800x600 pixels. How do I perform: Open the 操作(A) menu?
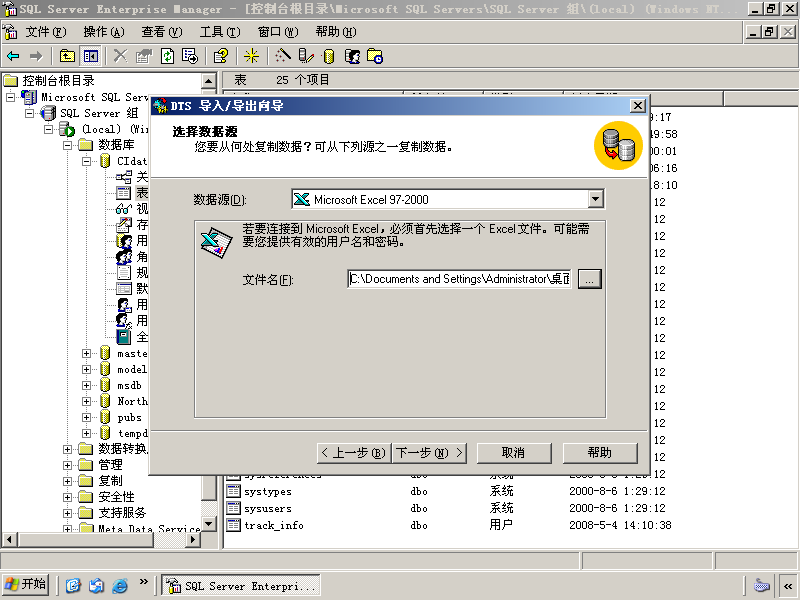point(104,32)
